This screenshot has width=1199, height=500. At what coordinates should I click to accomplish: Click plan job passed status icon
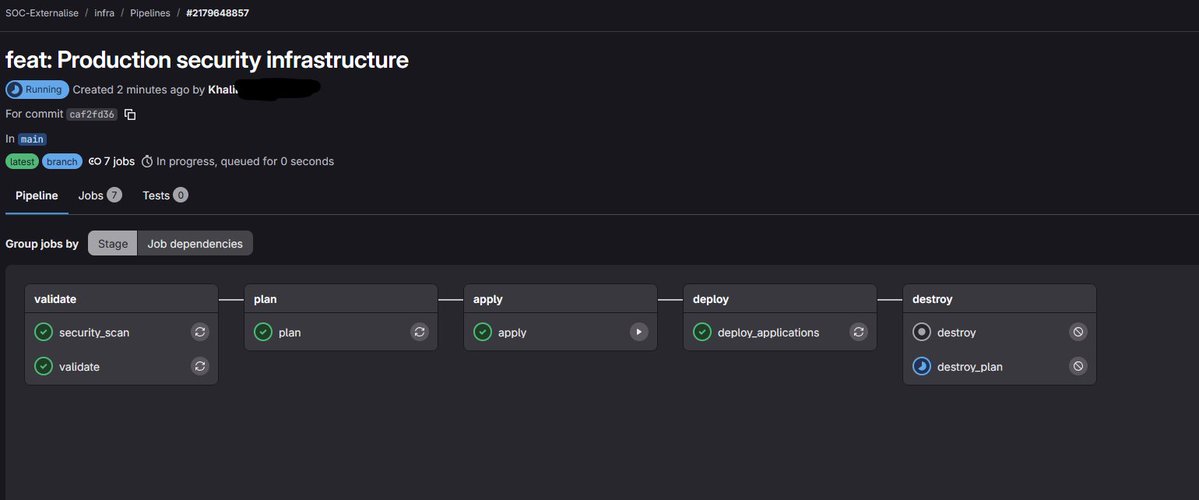[x=263, y=333]
